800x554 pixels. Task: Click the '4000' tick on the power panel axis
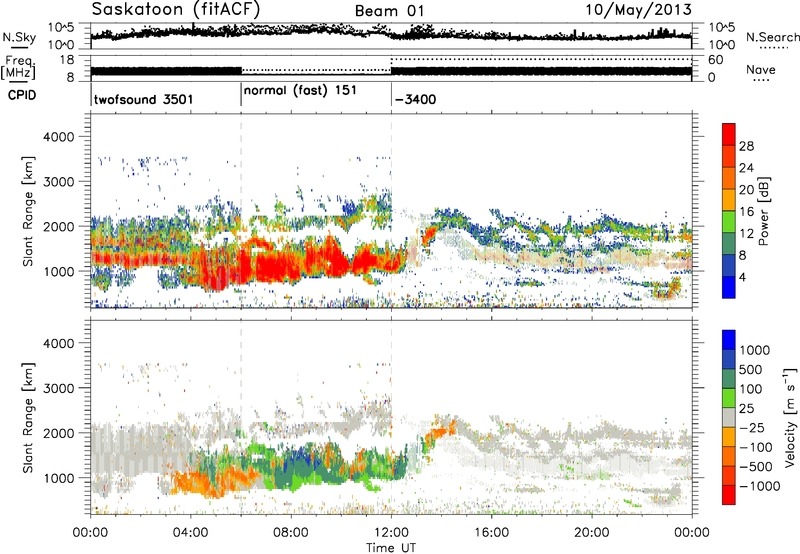tap(58, 137)
